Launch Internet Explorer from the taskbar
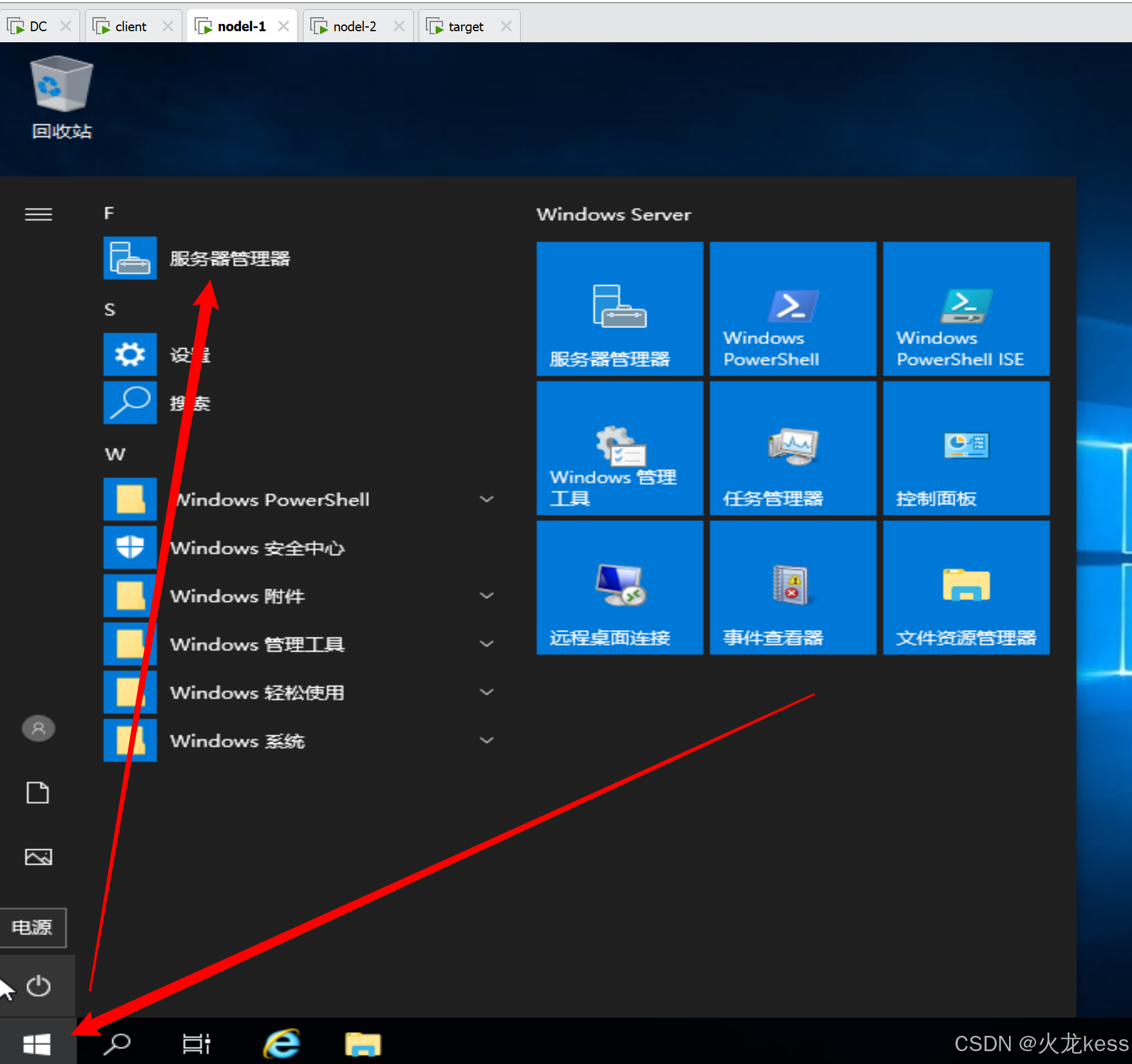 pyautogui.click(x=282, y=1044)
